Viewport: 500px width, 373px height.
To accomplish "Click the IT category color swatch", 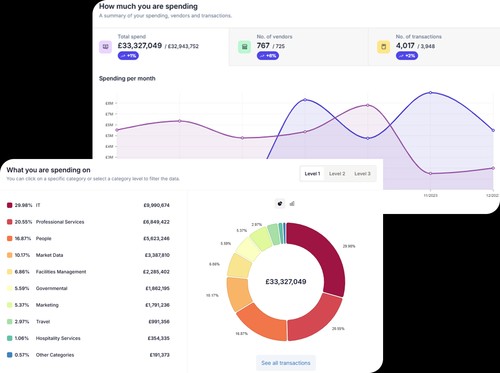I will click(9, 205).
